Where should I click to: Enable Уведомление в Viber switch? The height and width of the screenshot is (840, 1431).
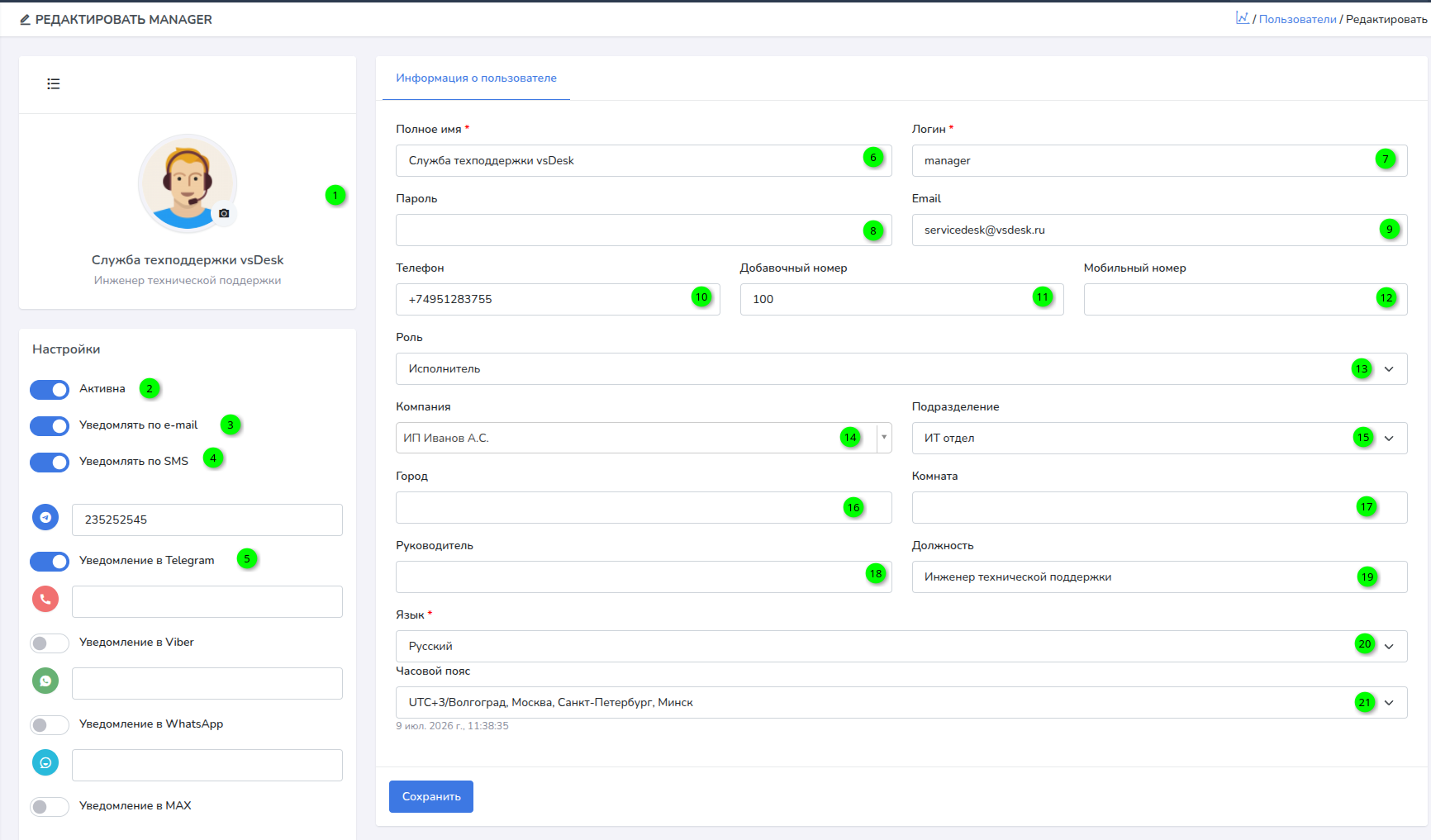coord(50,643)
